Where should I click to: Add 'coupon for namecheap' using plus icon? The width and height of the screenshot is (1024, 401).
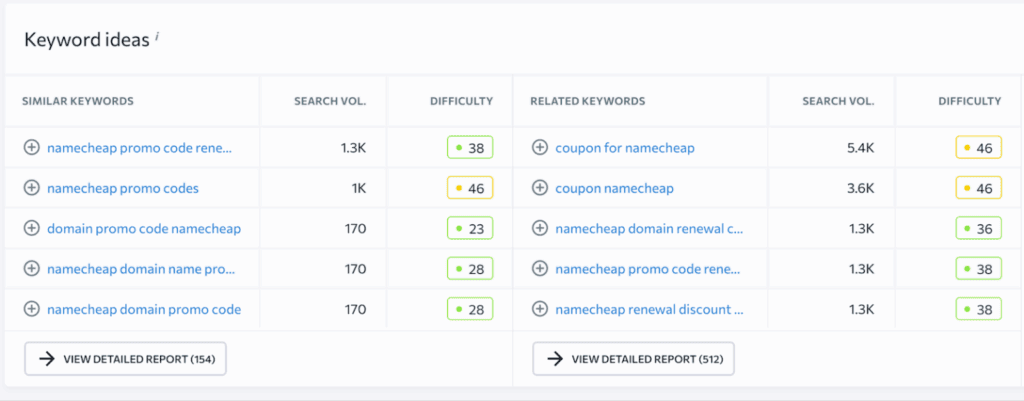[539, 148]
